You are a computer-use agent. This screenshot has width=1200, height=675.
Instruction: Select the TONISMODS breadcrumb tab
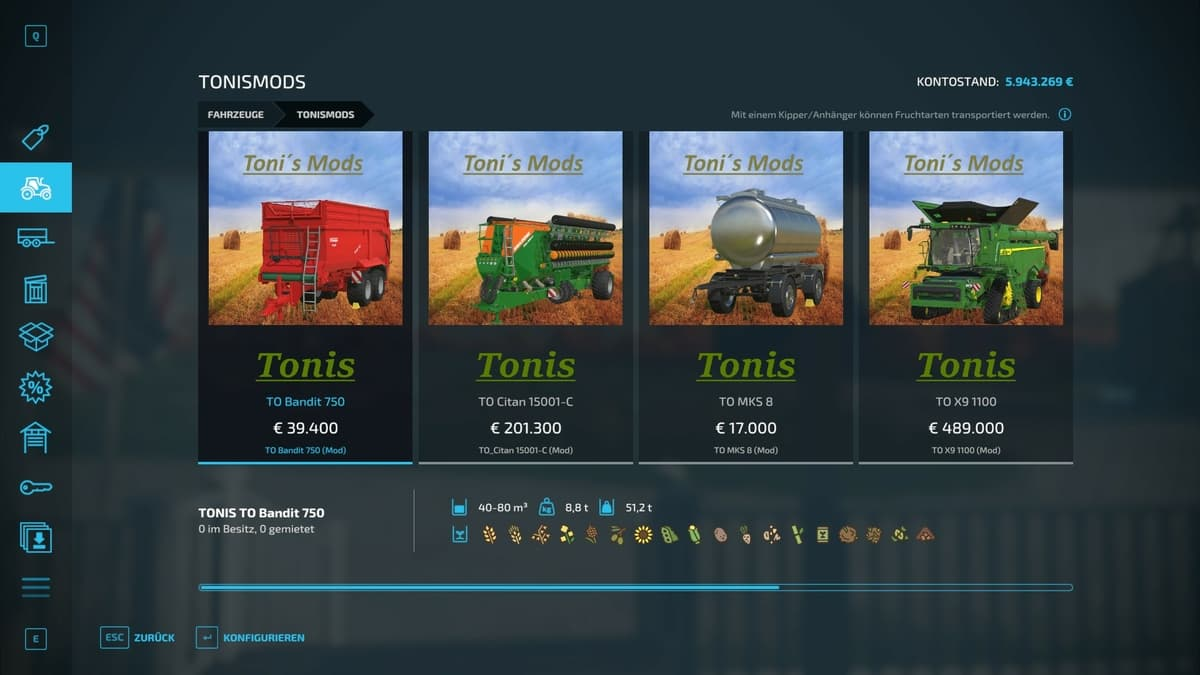pos(325,115)
